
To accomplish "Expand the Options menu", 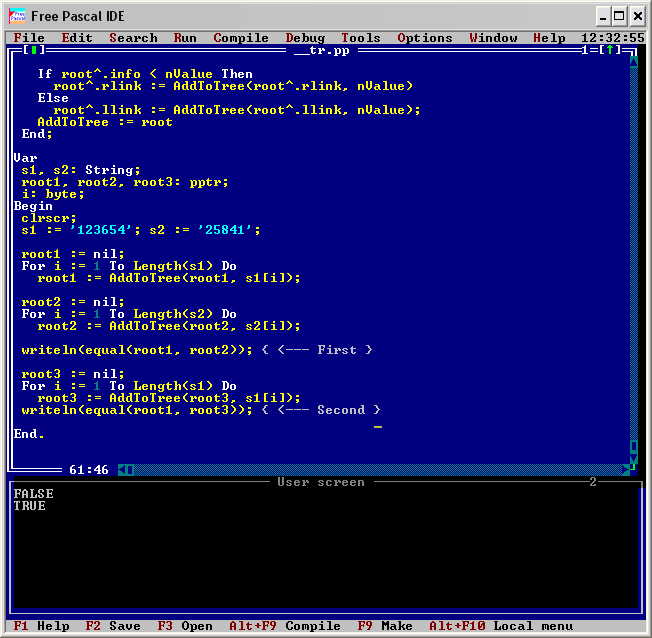I will [425, 38].
